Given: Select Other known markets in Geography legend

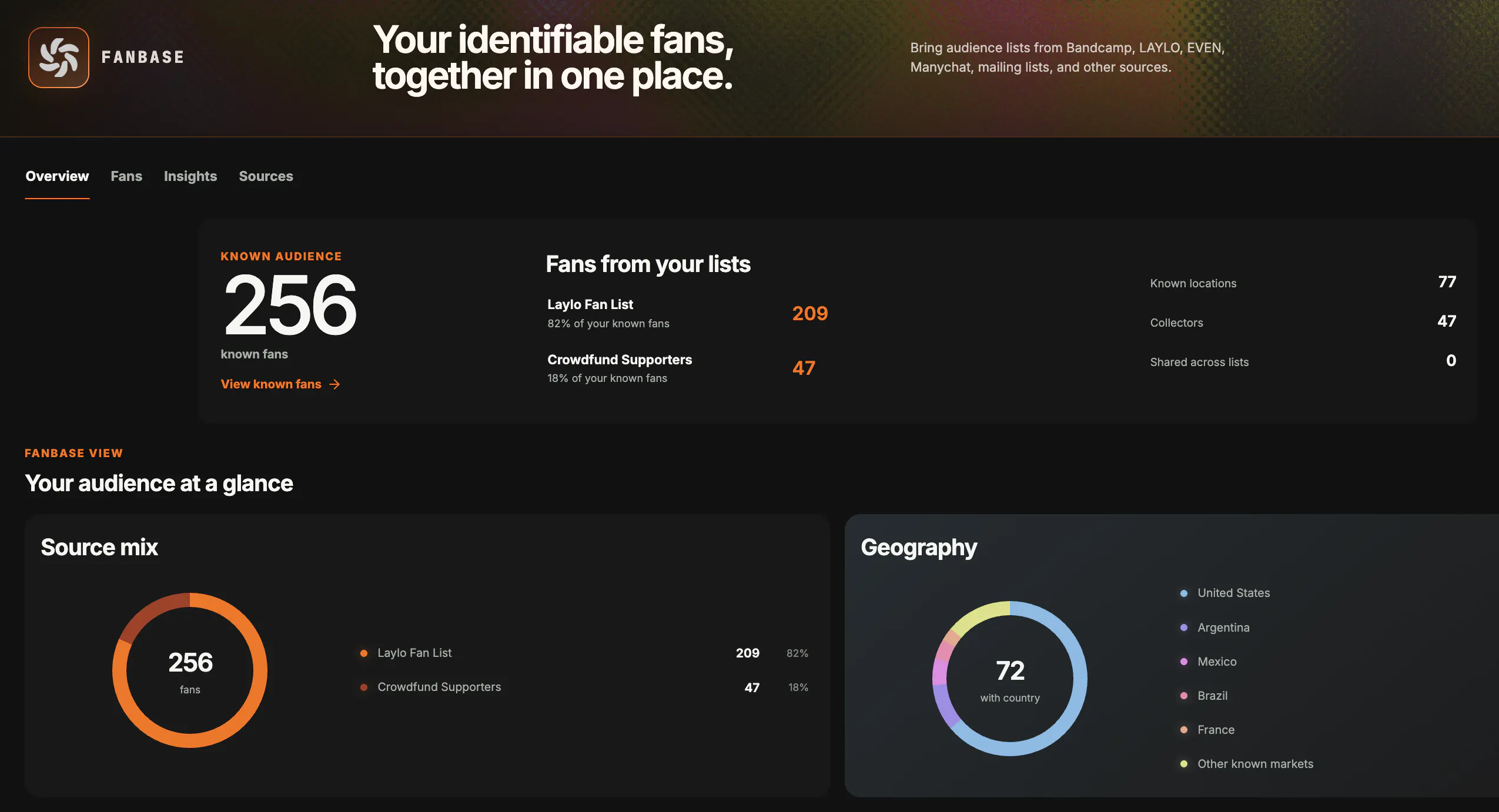Looking at the screenshot, I should click(1255, 764).
